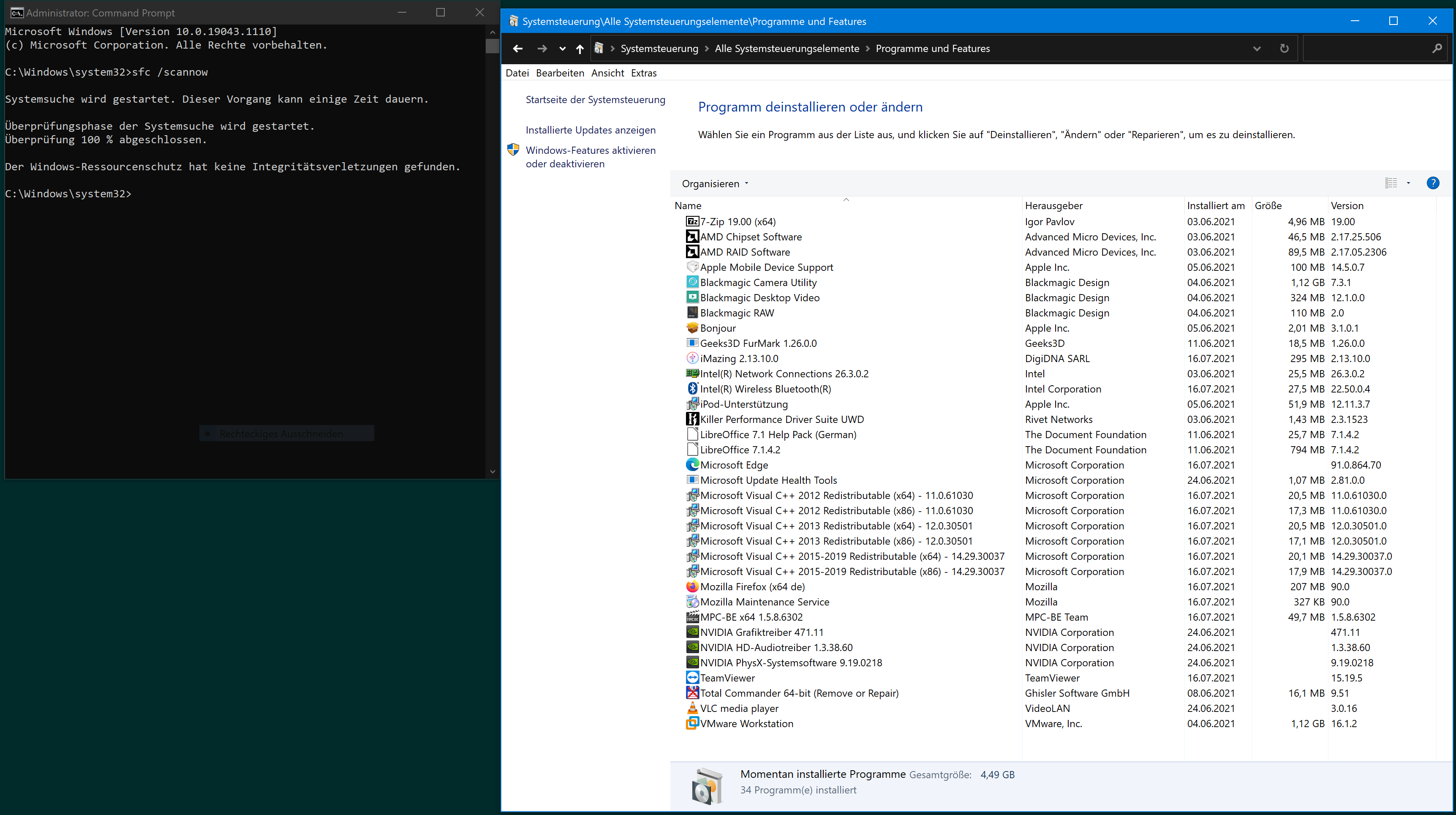Open the Datei menu
The image size is (1456, 815).
pyautogui.click(x=517, y=73)
